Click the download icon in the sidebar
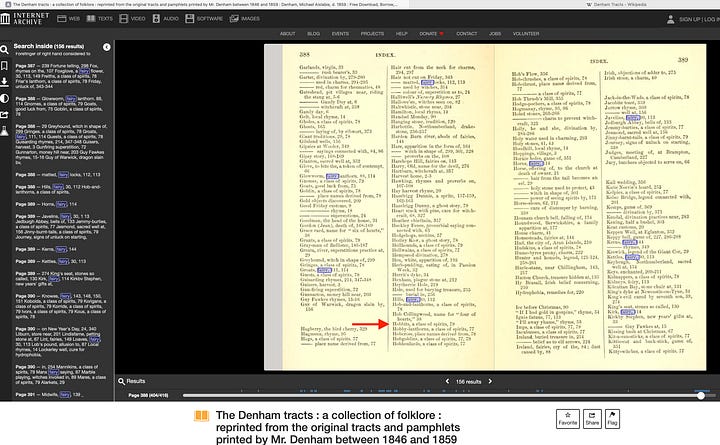The width and height of the screenshot is (720, 445). pyautogui.click(x=5, y=82)
